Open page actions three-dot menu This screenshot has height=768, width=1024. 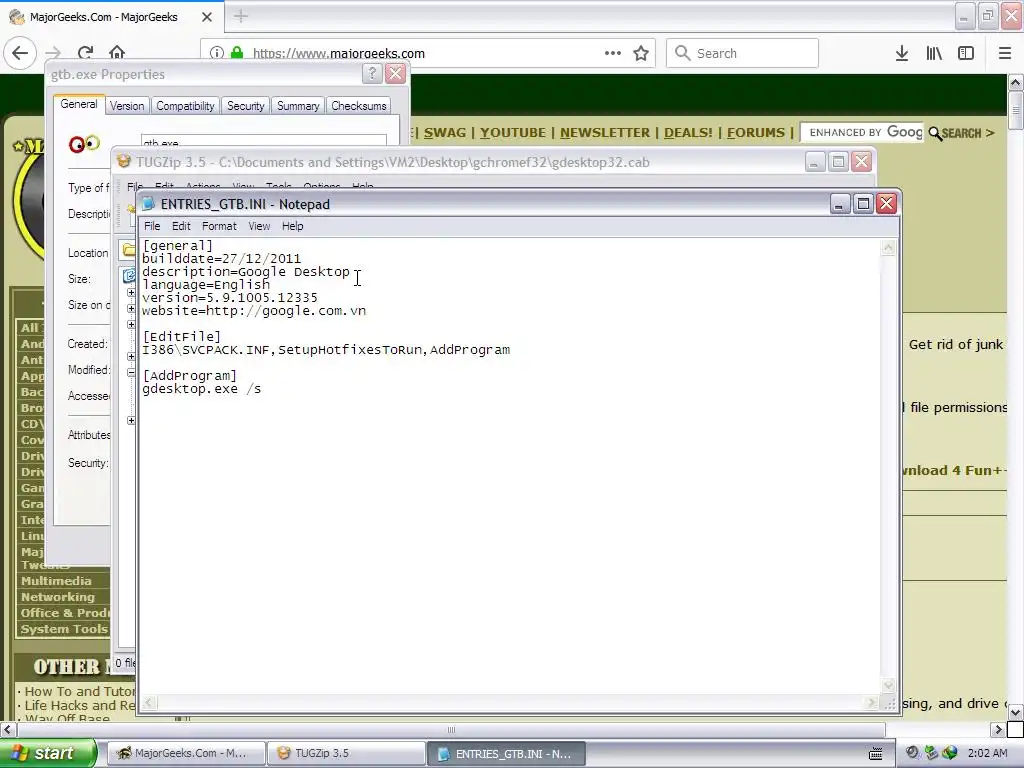point(613,53)
